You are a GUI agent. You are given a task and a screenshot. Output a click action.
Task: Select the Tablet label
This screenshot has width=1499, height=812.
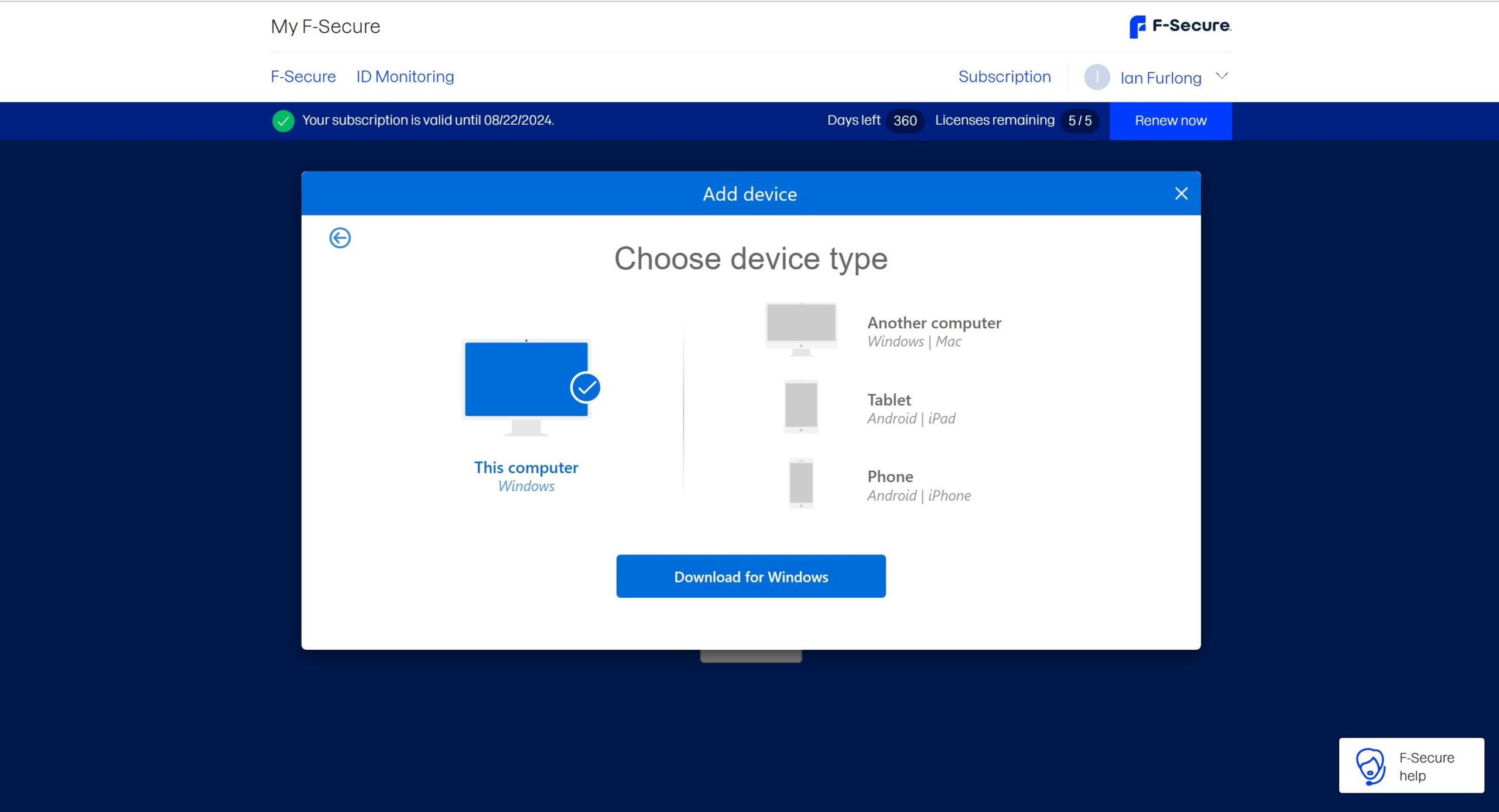pyautogui.click(x=889, y=400)
